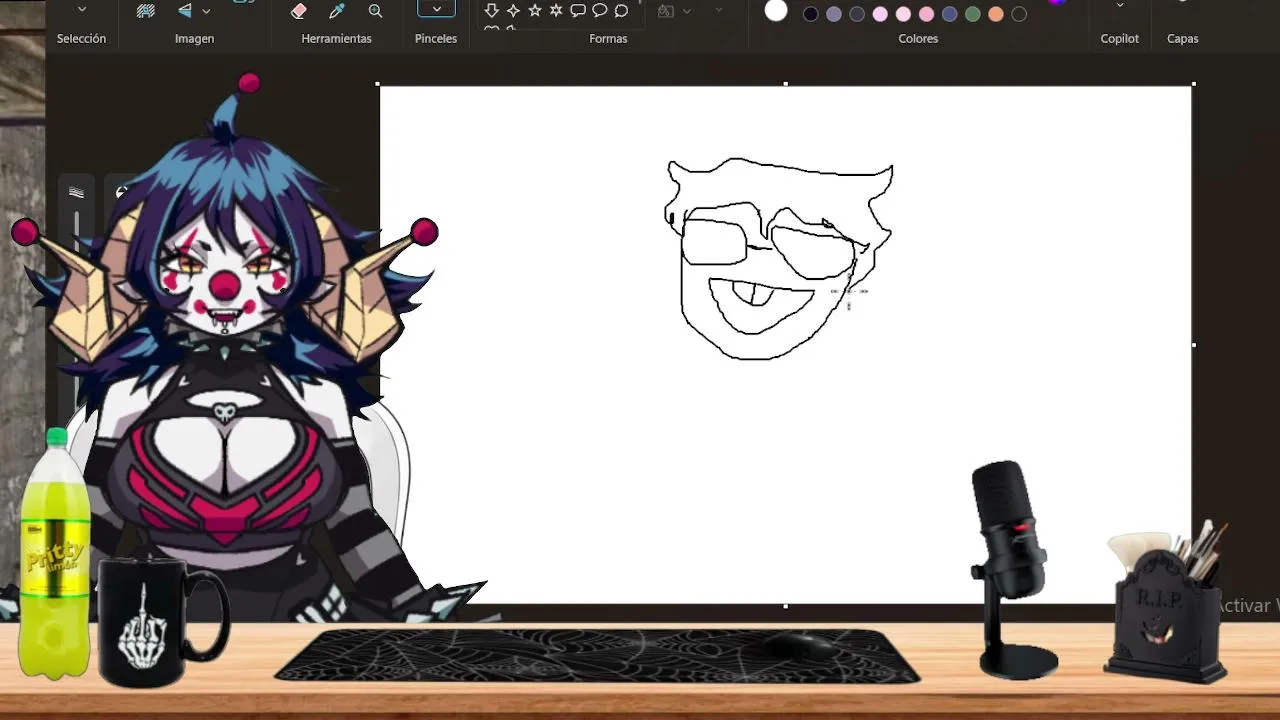Choose the six-point star shape
This screenshot has width=1280, height=720.
click(x=556, y=10)
